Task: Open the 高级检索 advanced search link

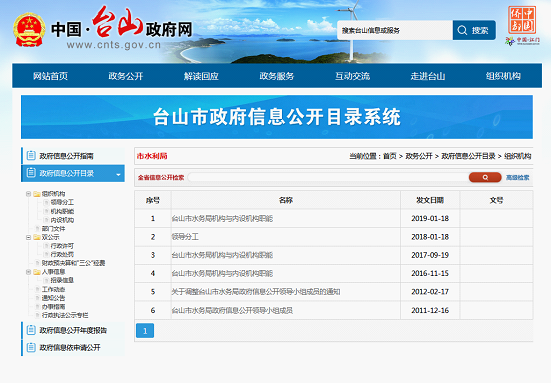Action: click(518, 177)
